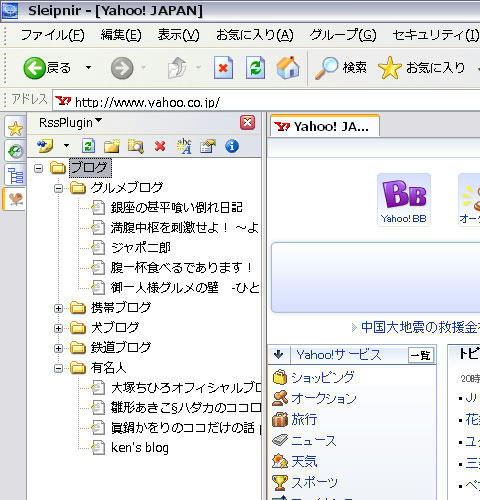The height and width of the screenshot is (500, 480).
Task: Click the green Back navigation button
Action: (34, 68)
